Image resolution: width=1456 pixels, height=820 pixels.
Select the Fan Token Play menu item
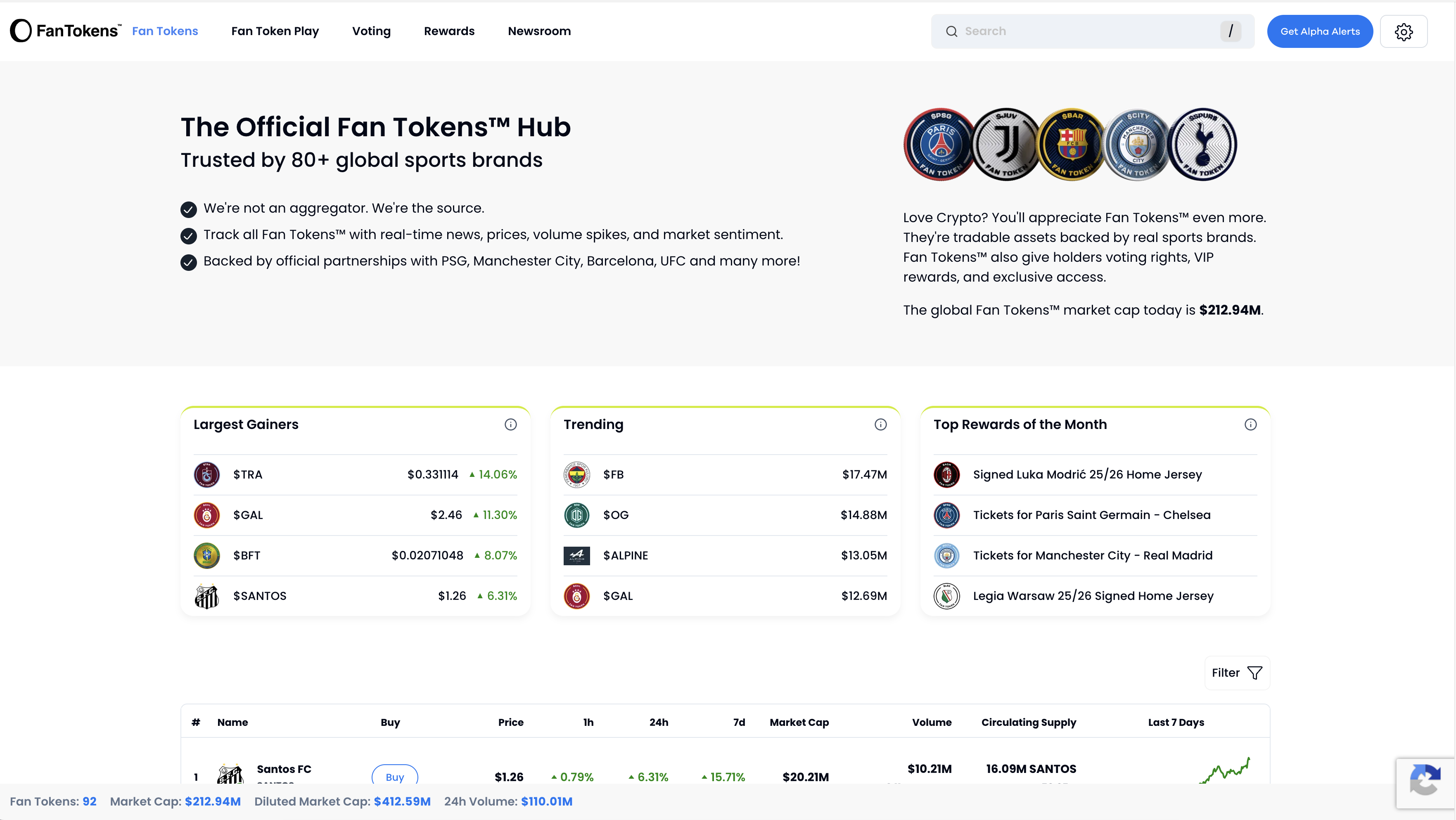275,31
